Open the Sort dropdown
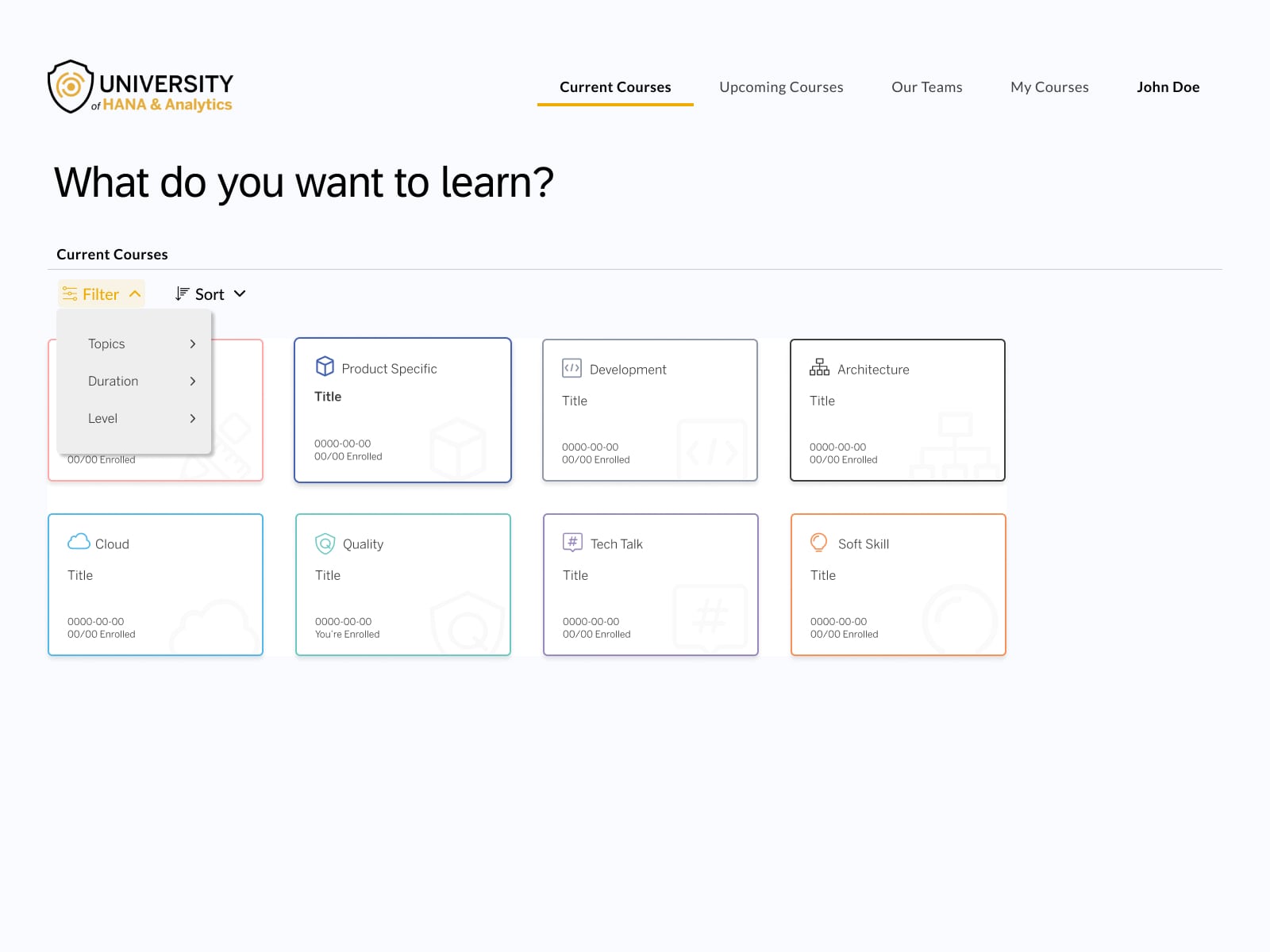This screenshot has width=1270, height=952. pyautogui.click(x=211, y=294)
